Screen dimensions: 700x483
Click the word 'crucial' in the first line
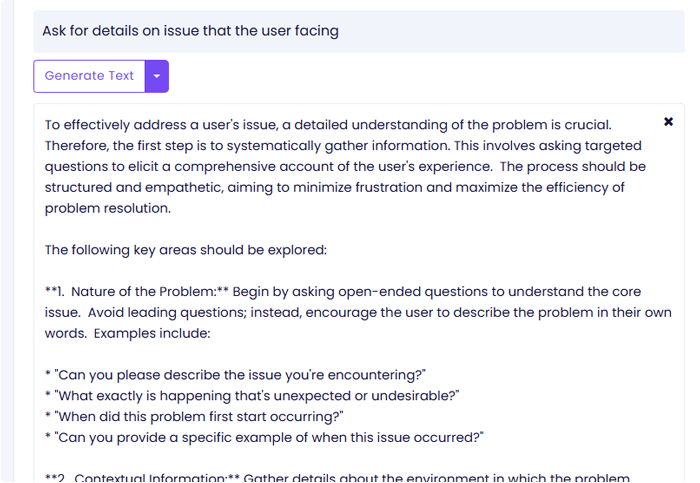(x=585, y=125)
